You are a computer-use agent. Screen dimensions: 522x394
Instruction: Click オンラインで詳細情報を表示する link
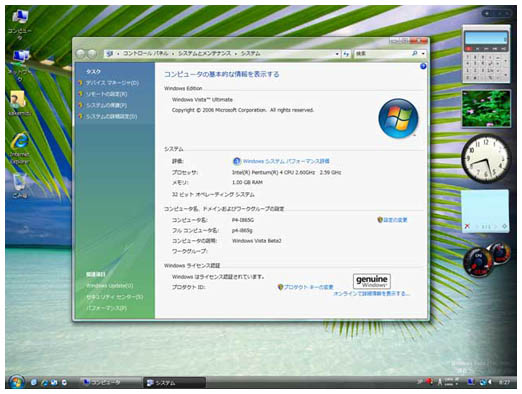click(371, 294)
